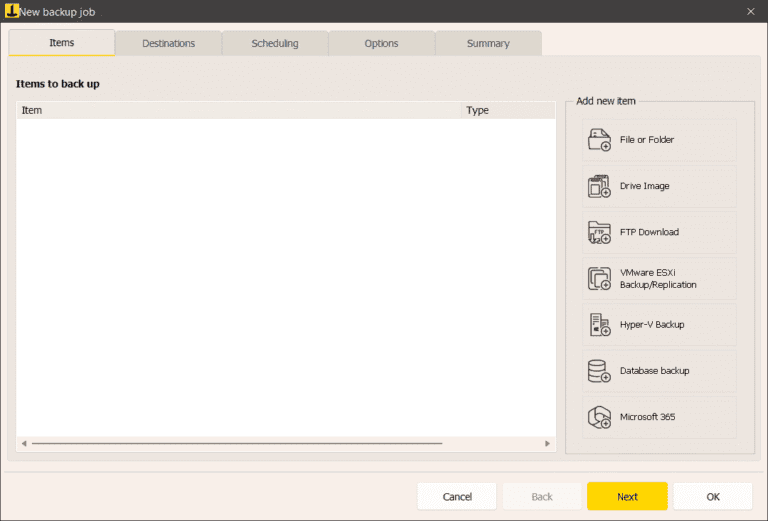Open the Destinations tab

pos(168,43)
